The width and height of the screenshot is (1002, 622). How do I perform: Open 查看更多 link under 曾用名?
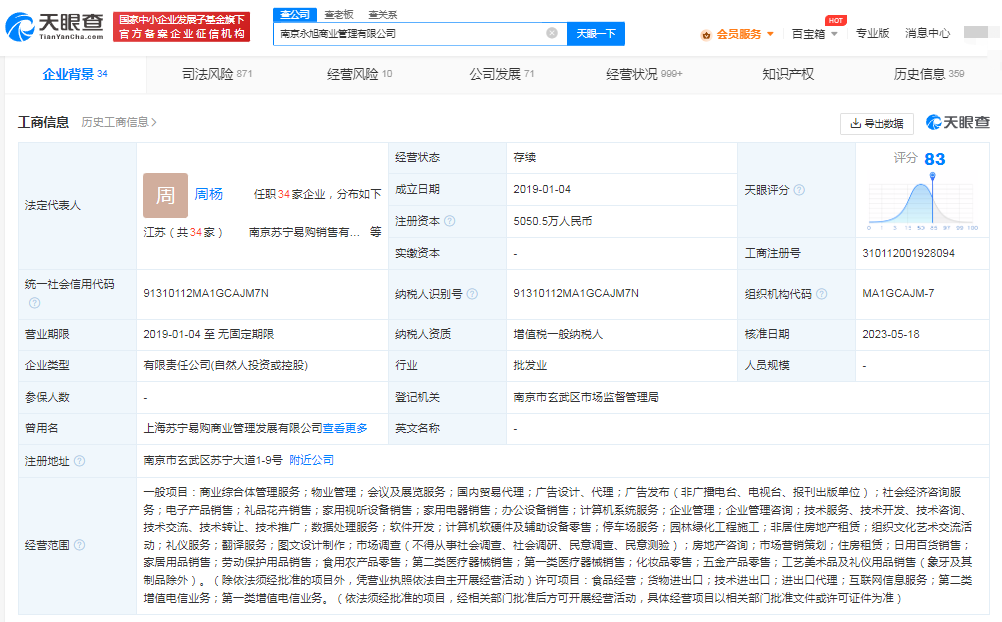coord(346,428)
